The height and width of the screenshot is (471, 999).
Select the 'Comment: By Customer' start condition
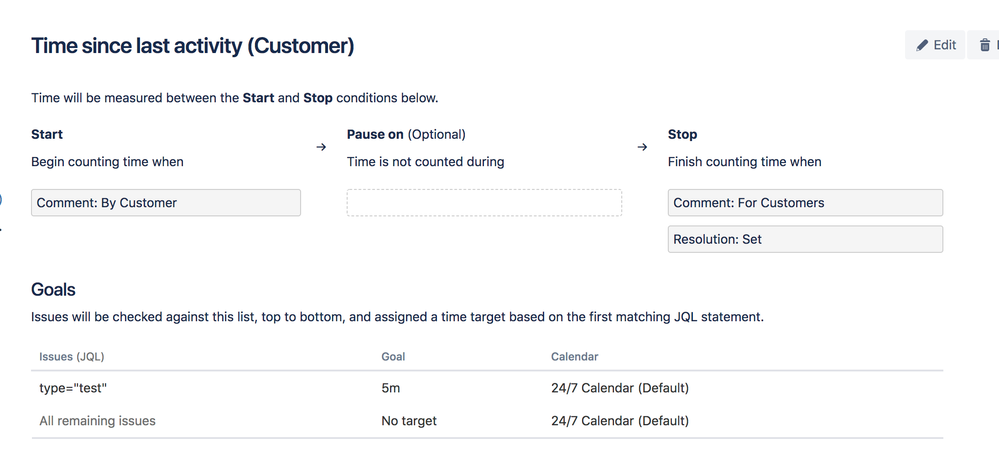[x=166, y=203]
